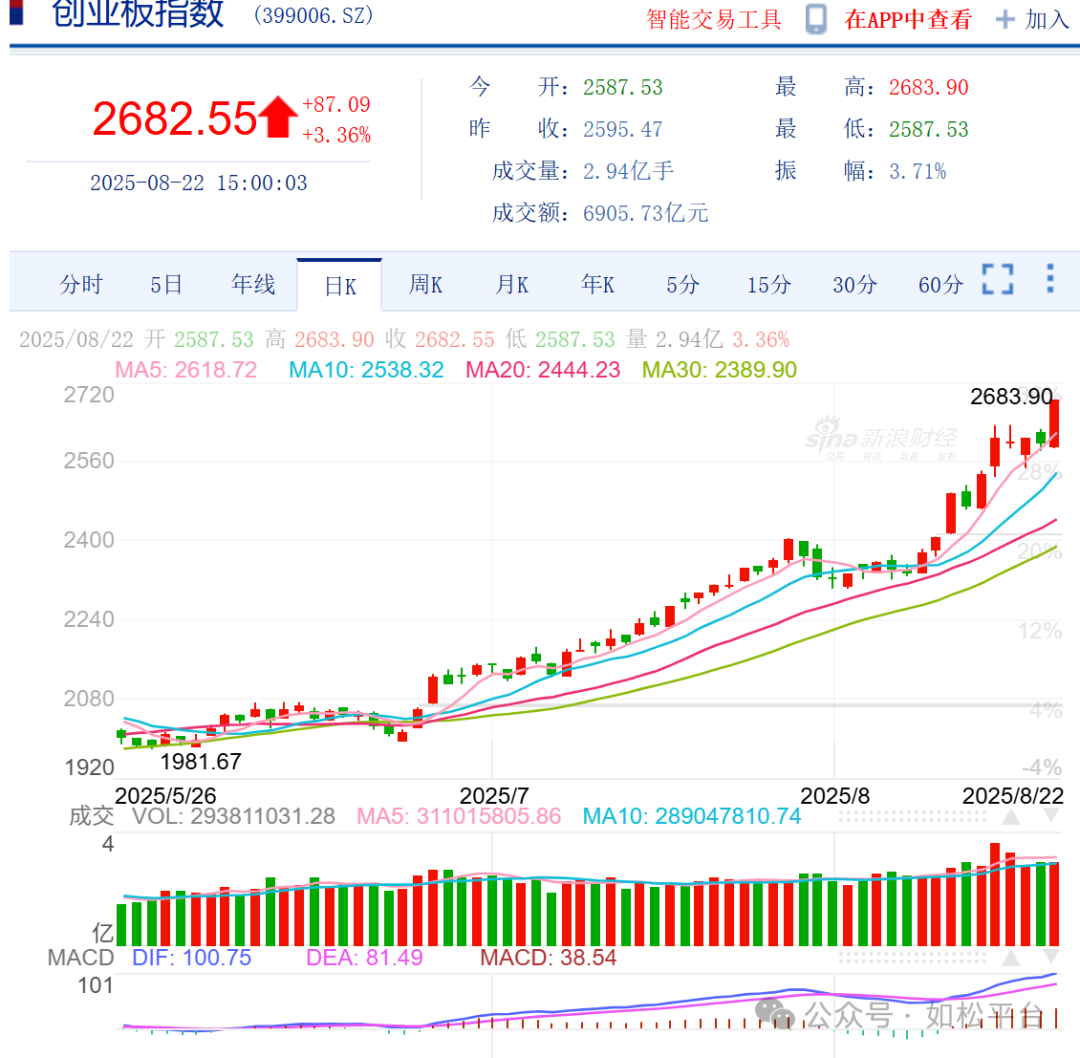1080x1058 pixels.
Task: Select the 日K tab
Action: pyautogui.click(x=340, y=286)
